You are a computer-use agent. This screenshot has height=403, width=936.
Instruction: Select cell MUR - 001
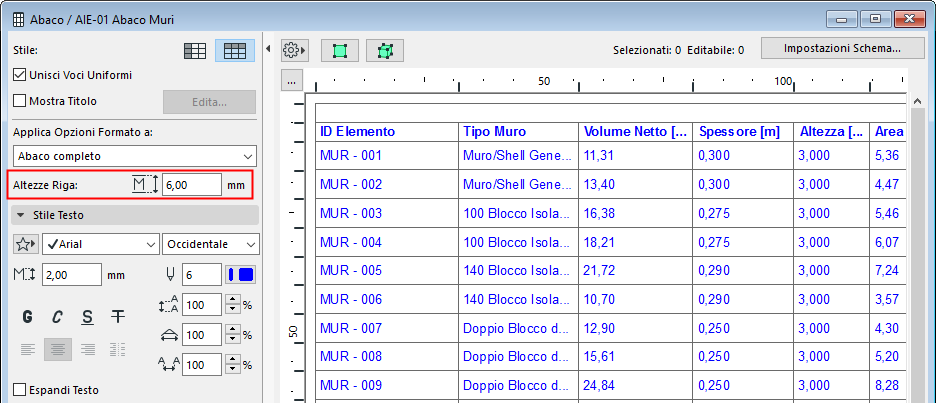coord(387,156)
